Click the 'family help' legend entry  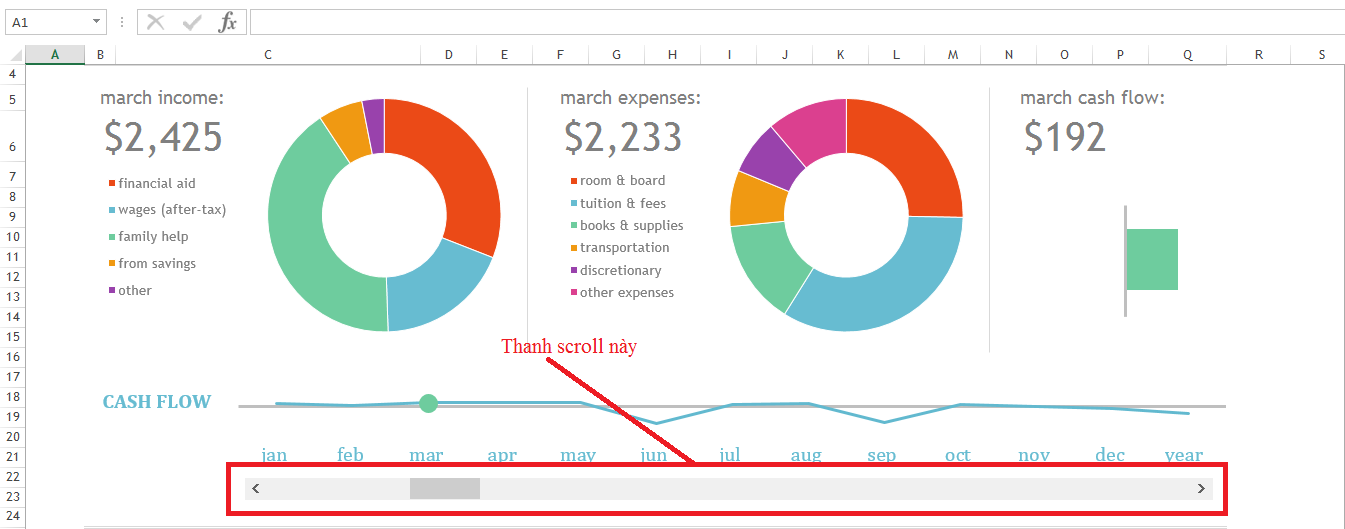pos(152,237)
